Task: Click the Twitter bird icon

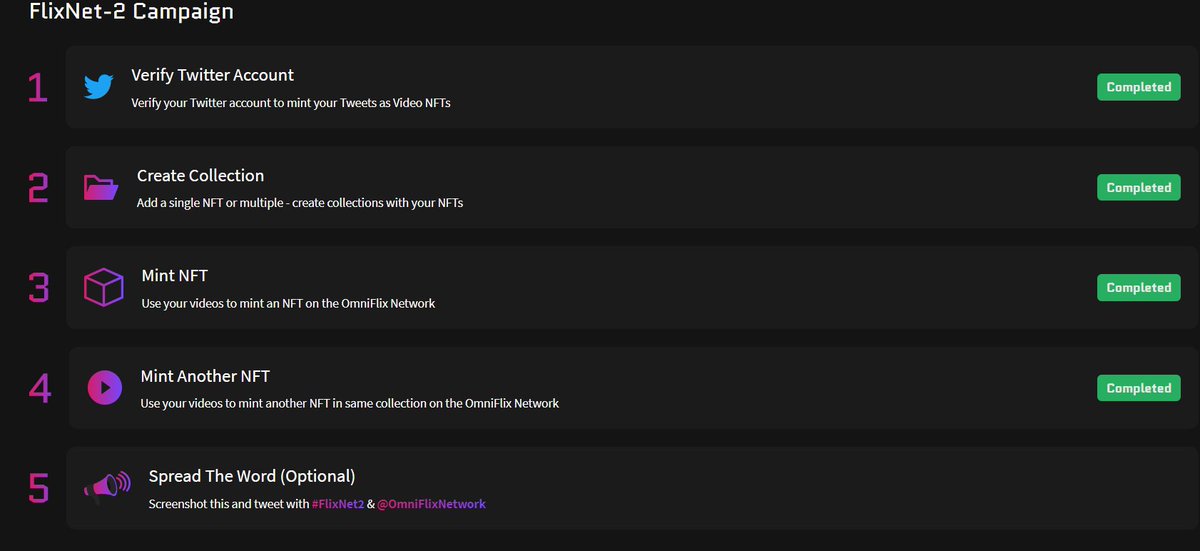Action: (98, 87)
